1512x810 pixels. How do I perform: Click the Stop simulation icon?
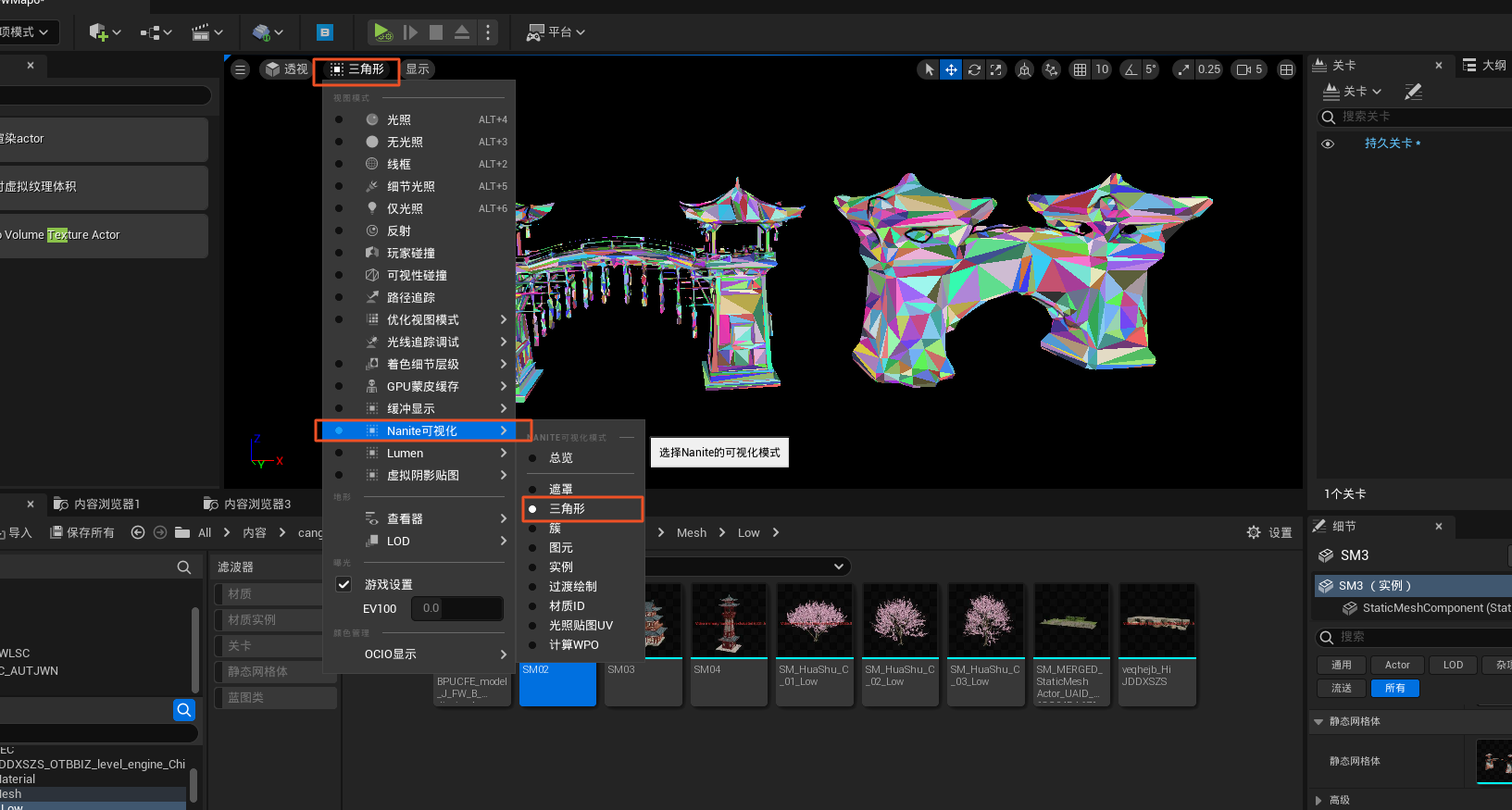436,32
